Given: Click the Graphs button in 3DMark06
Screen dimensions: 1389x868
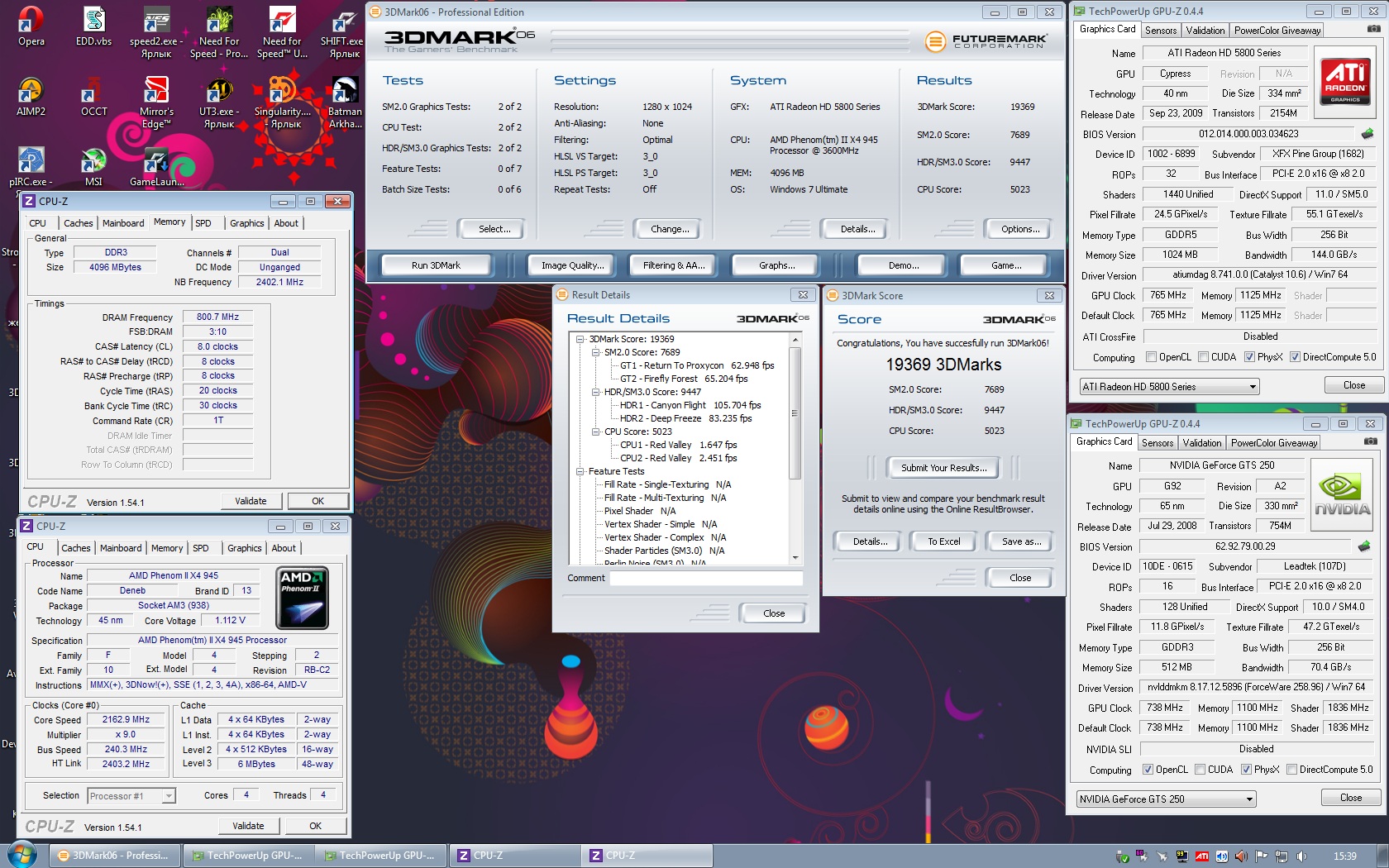Looking at the screenshot, I should (x=777, y=265).
